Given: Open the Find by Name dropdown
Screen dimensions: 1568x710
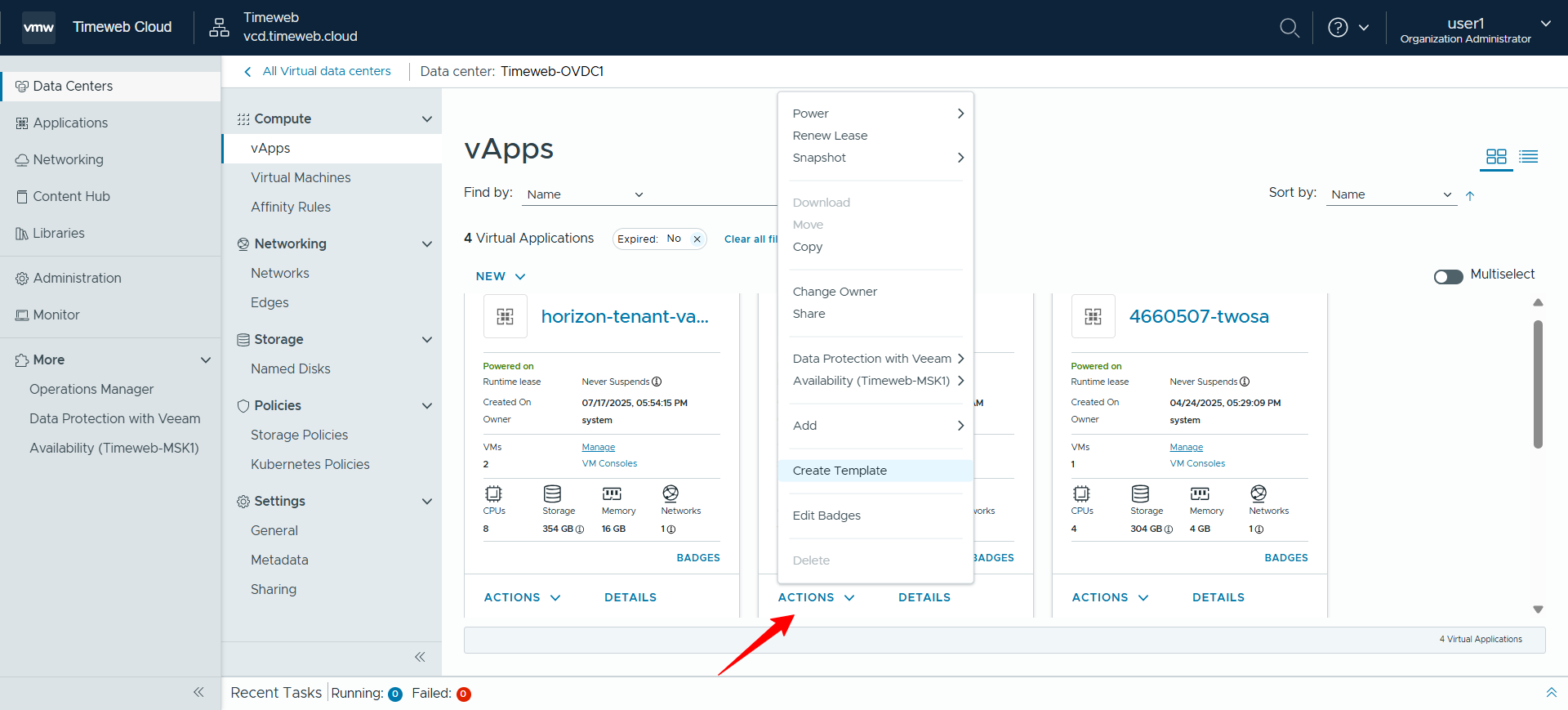Looking at the screenshot, I should [586, 194].
